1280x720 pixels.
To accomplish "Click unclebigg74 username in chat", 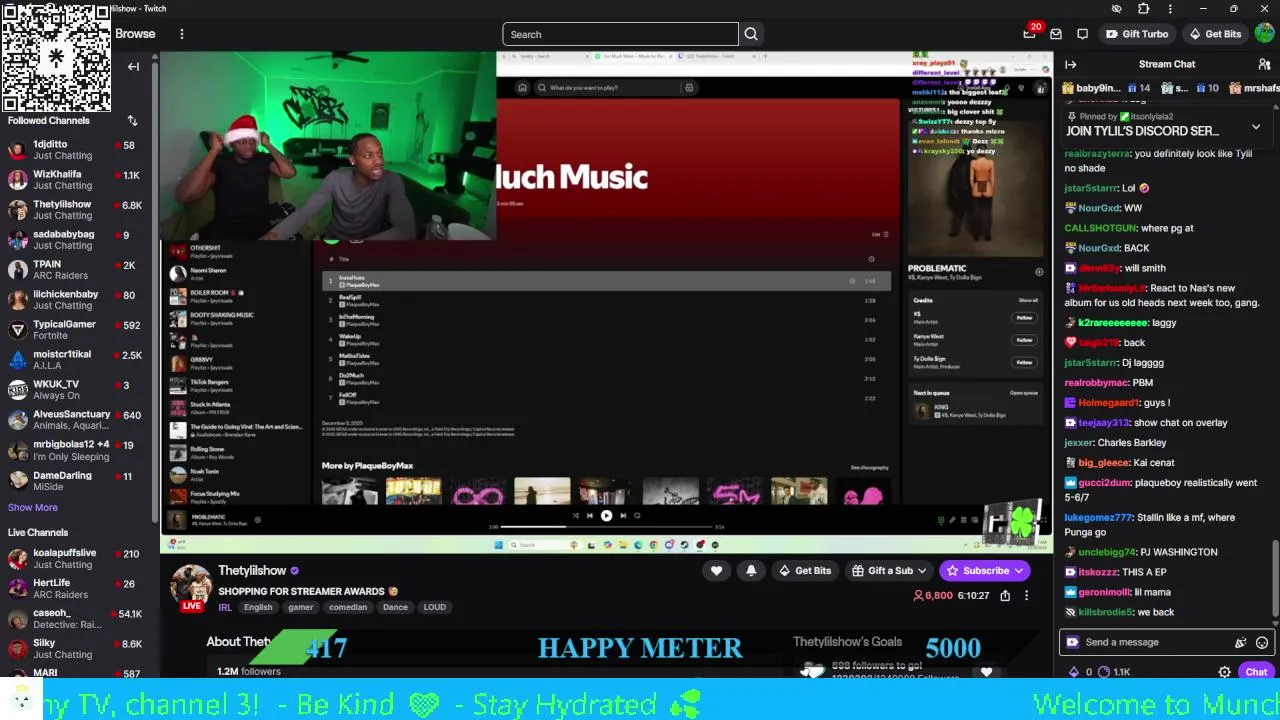I will click(x=1107, y=552).
